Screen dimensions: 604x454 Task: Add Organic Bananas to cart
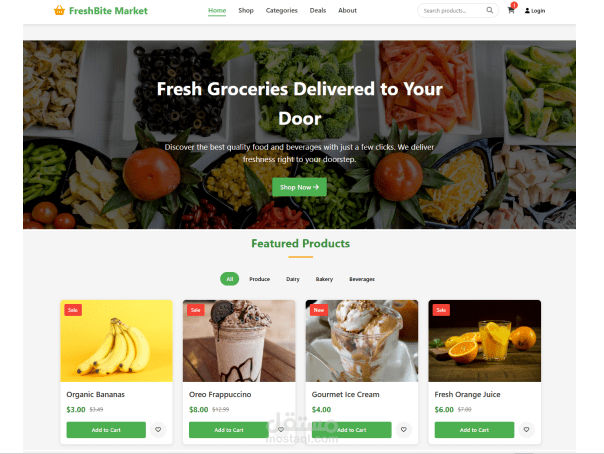point(106,430)
